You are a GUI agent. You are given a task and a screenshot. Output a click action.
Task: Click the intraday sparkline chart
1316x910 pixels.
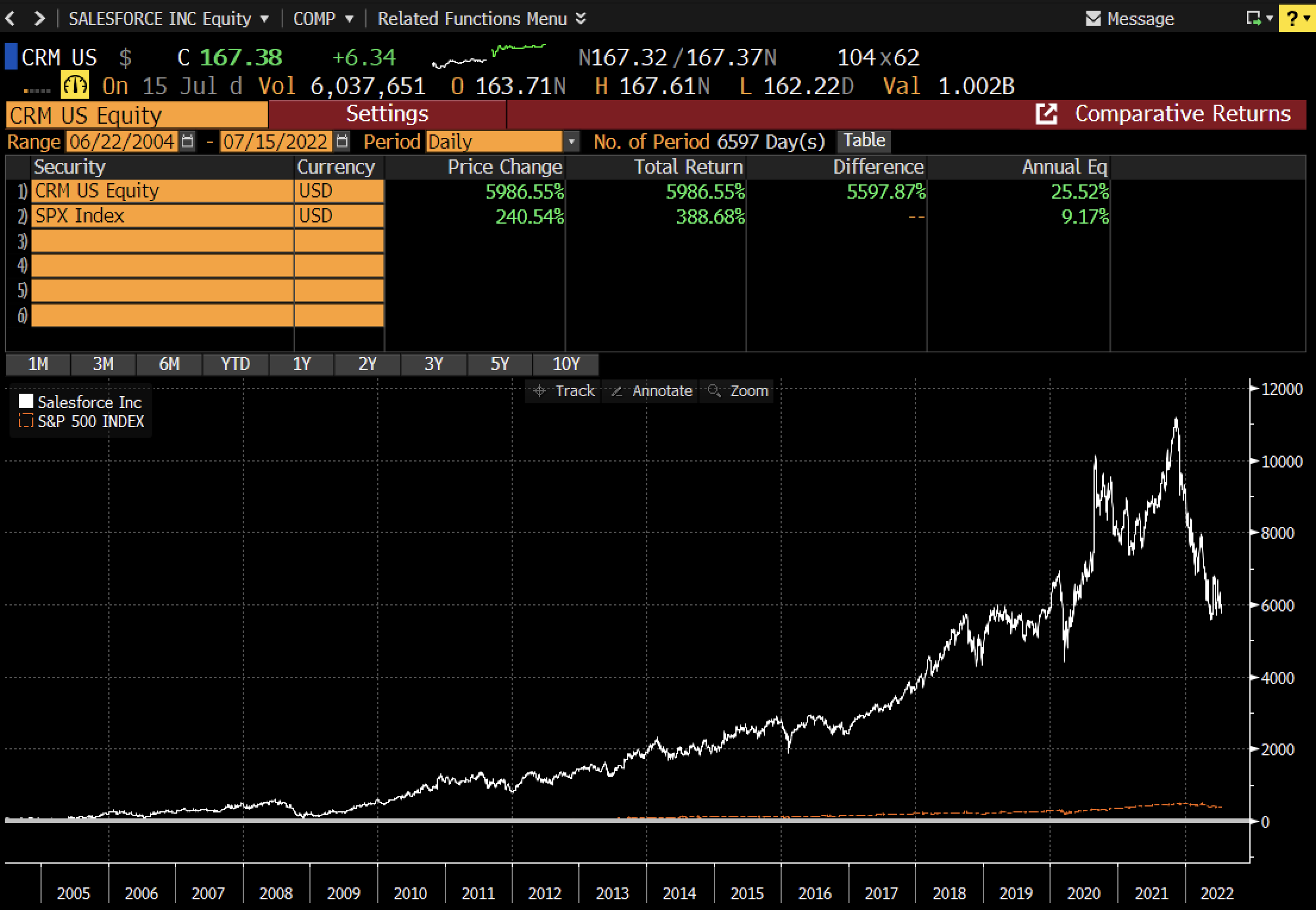point(488,55)
